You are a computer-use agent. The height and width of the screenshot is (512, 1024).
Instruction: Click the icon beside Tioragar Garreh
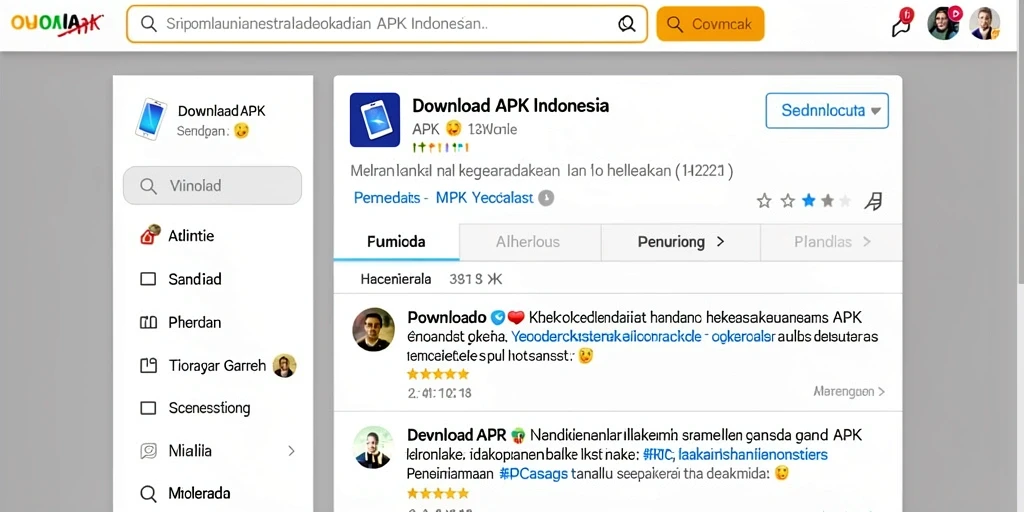tap(148, 365)
